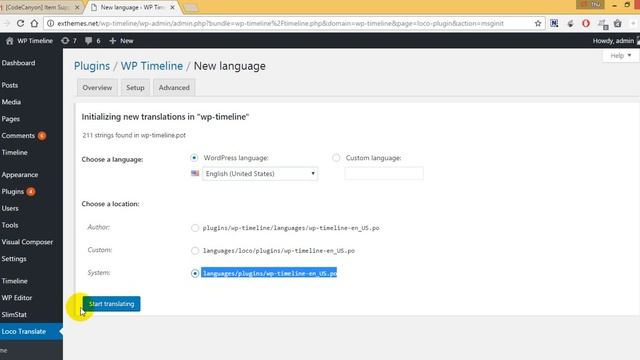Open WP Timeline site home in admin bar
This screenshot has width=640, height=360.
click(x=29, y=41)
